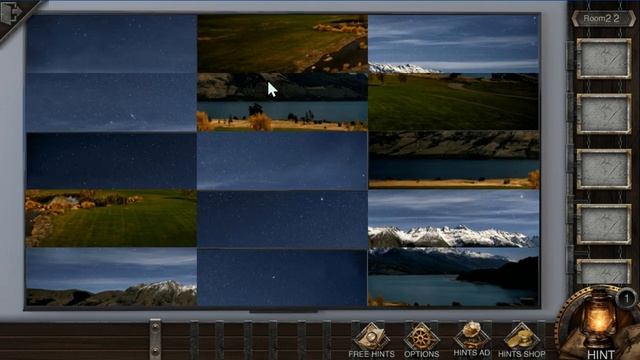Select the partially hidden bottom inventory slot
Viewport: 640px width, 360px height.
[x=604, y=271]
